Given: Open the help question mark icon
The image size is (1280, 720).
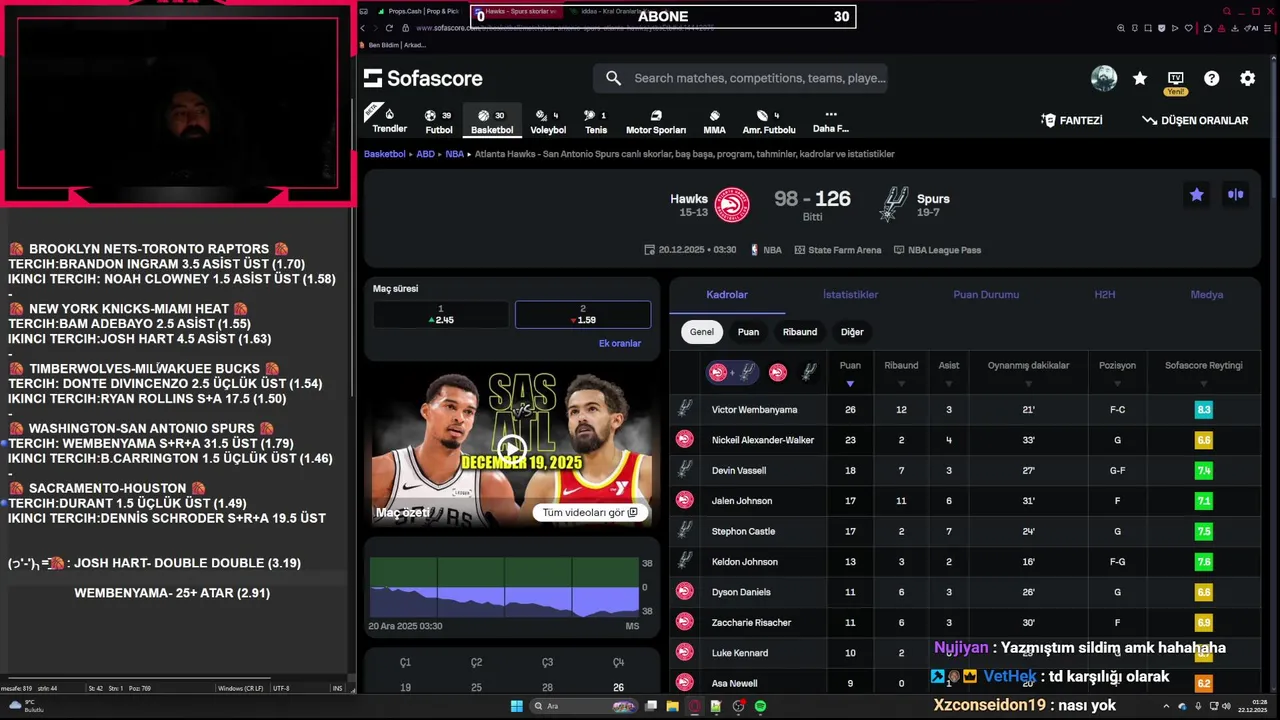Looking at the screenshot, I should click(x=1212, y=78).
